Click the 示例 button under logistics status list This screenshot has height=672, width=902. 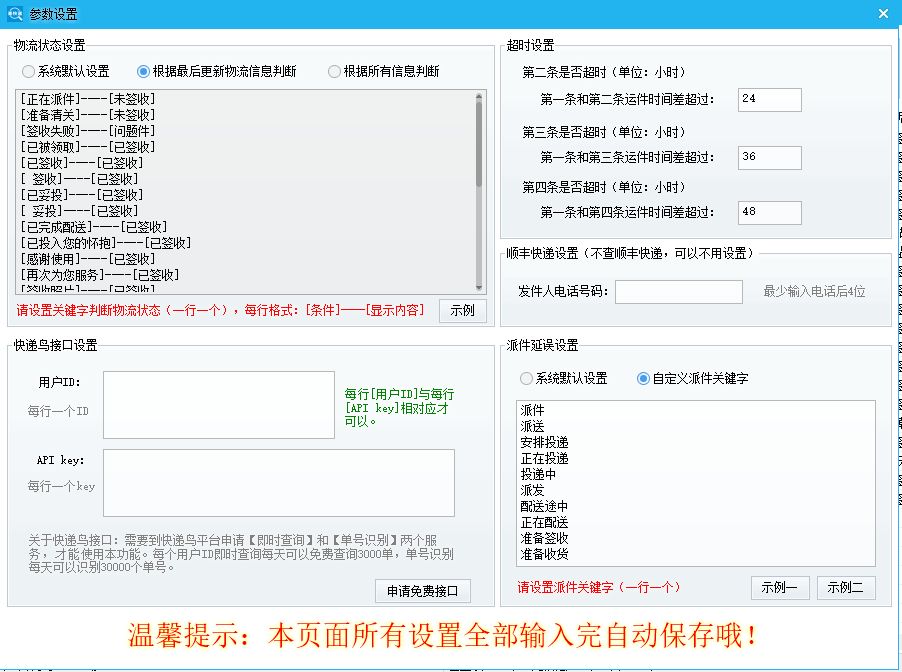pos(463,311)
